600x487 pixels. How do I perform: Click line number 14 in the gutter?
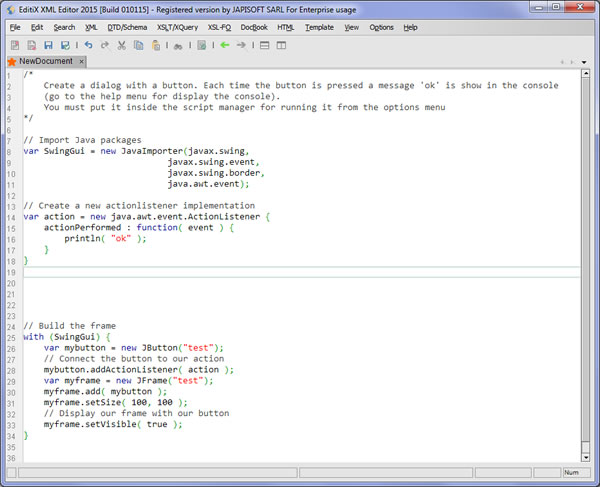point(11,218)
